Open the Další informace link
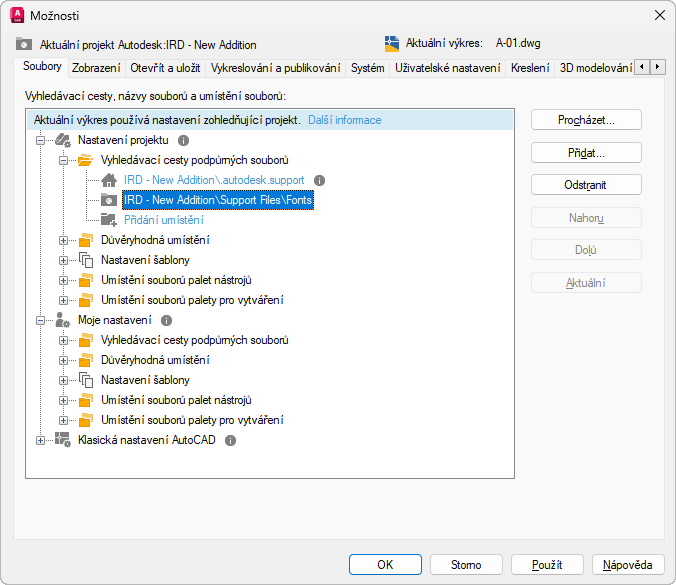 [x=344, y=120]
